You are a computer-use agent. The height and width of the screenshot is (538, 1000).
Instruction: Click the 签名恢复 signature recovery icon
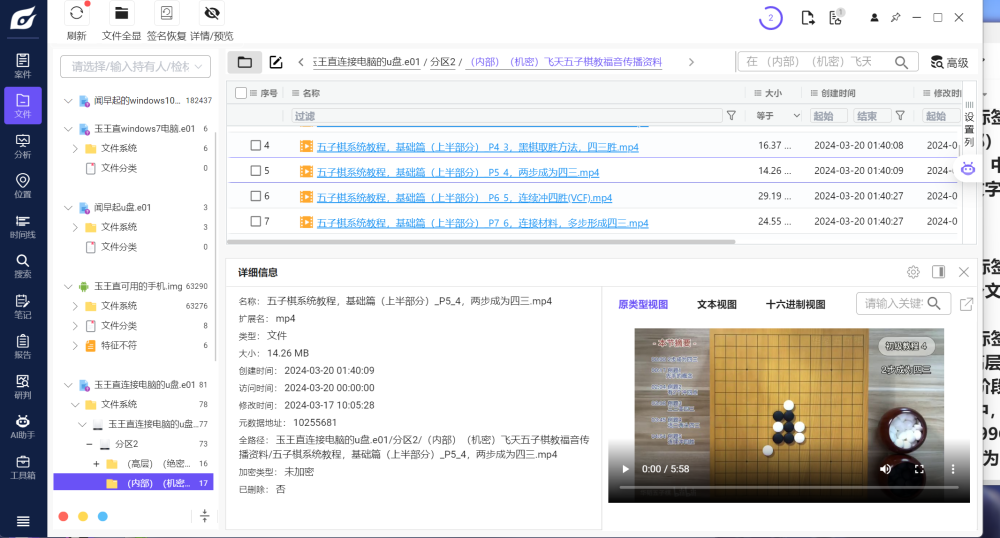[166, 14]
